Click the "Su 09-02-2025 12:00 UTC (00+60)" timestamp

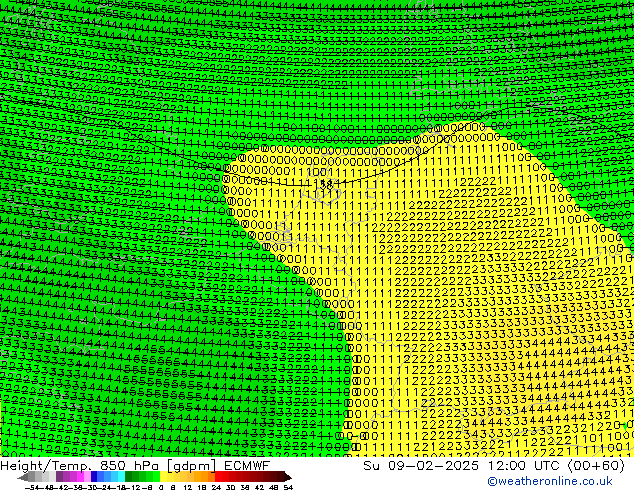click(x=494, y=465)
